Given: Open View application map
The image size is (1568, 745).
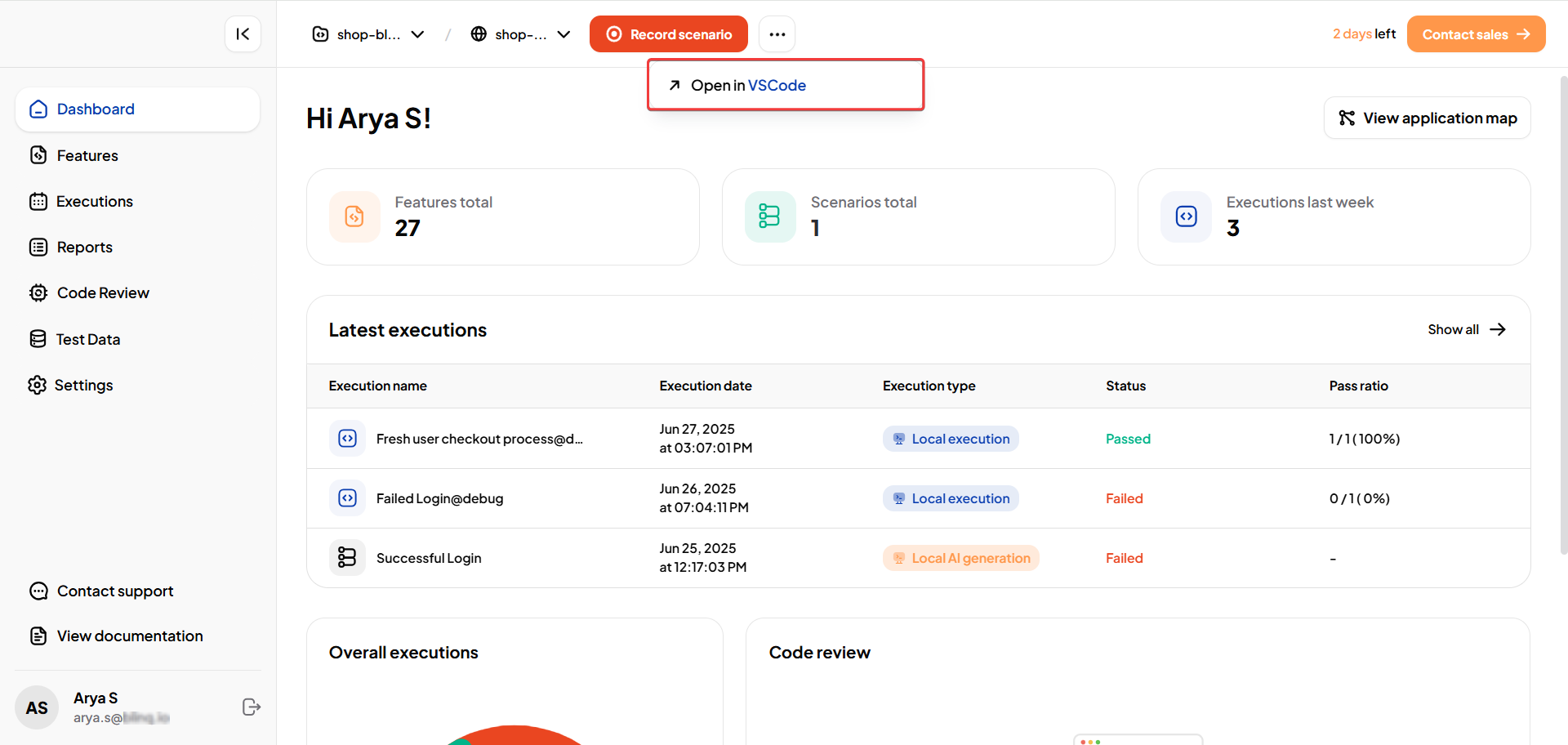Looking at the screenshot, I should 1427,118.
